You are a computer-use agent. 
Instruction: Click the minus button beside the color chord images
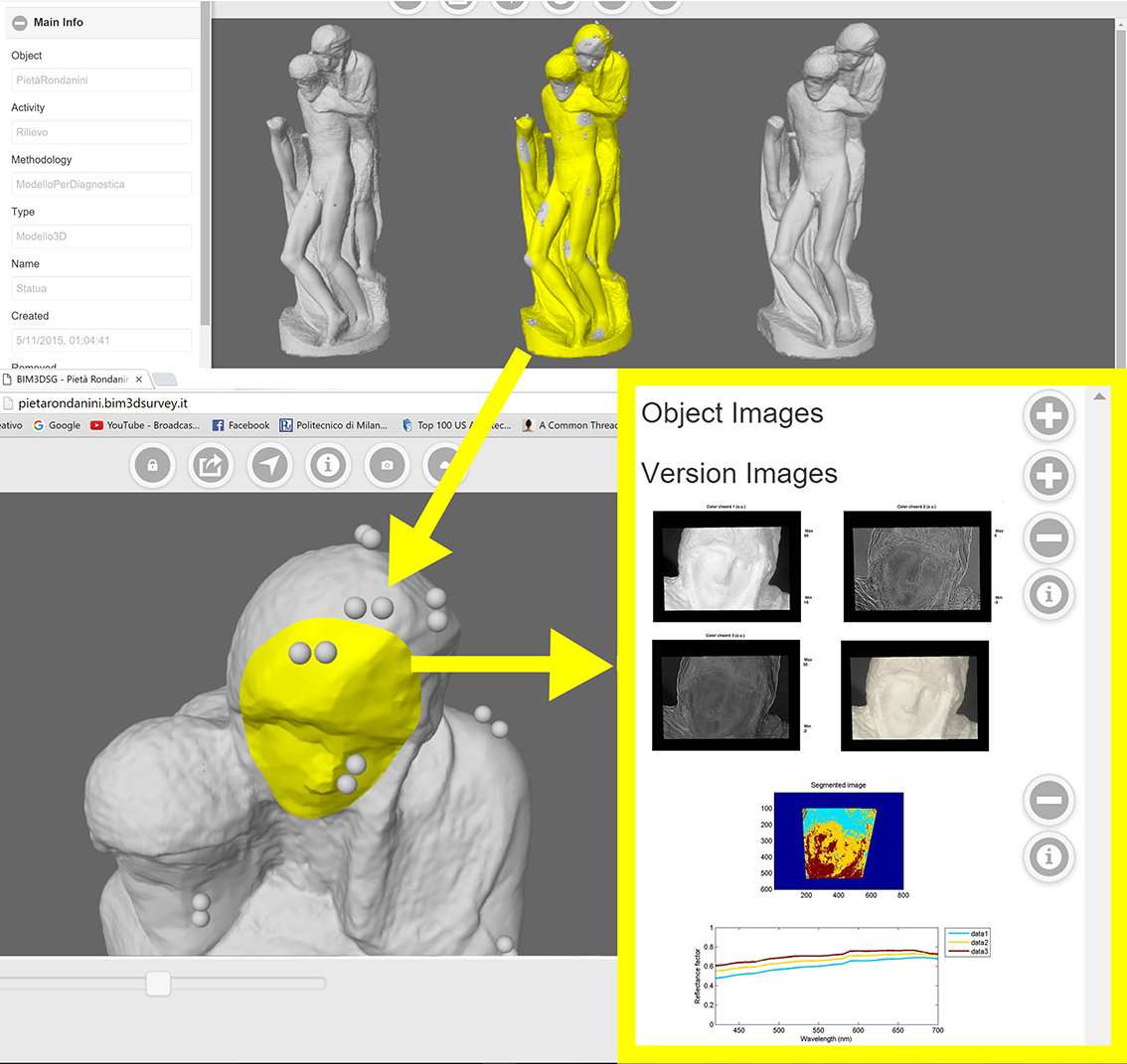click(1048, 537)
